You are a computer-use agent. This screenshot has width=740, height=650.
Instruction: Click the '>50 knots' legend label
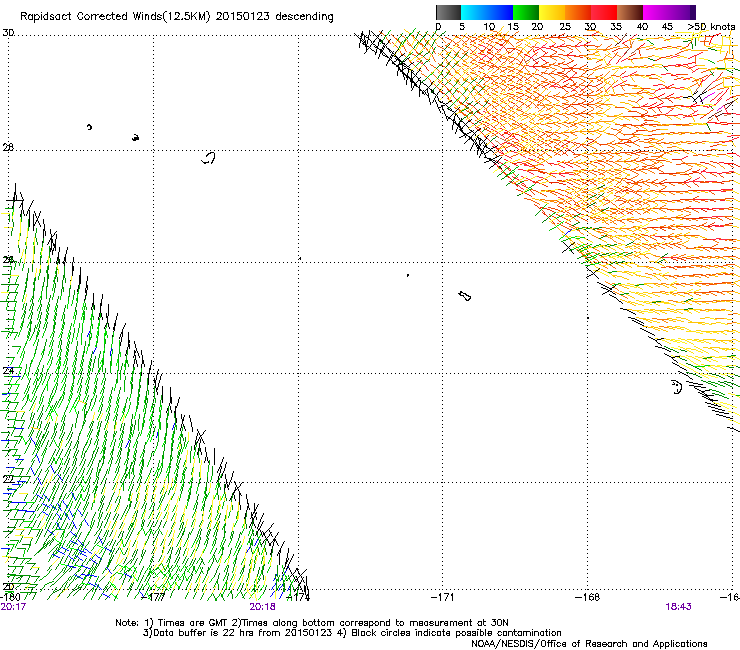tap(711, 27)
